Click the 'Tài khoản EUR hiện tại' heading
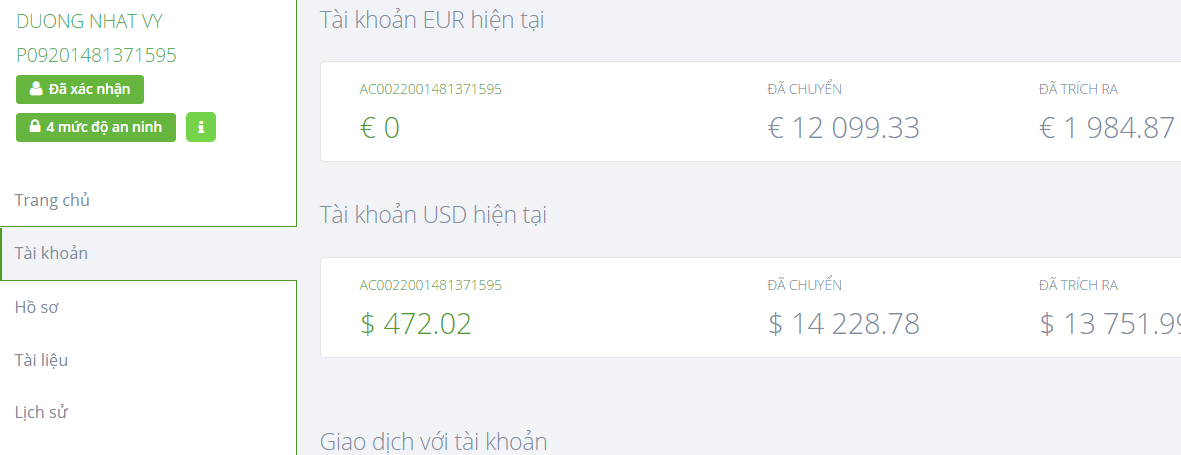1181x455 pixels. pyautogui.click(x=432, y=20)
